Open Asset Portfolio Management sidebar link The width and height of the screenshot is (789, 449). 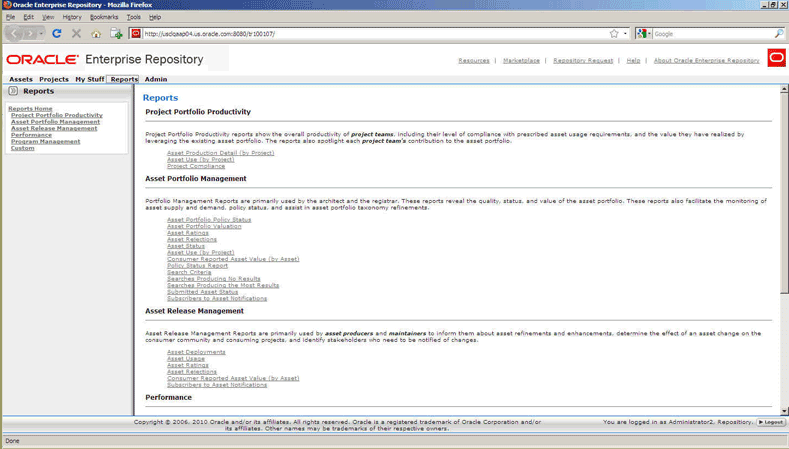tap(55, 122)
